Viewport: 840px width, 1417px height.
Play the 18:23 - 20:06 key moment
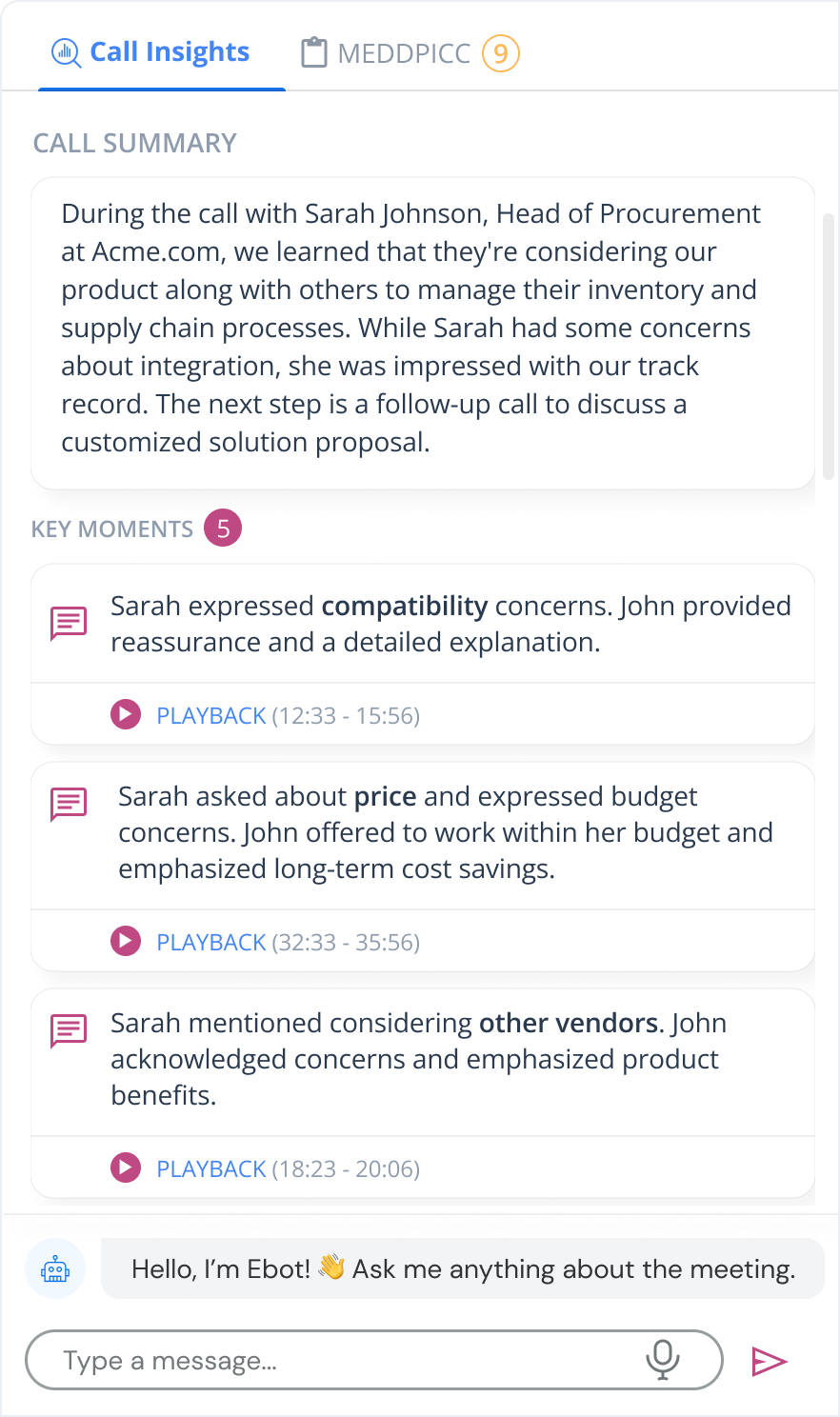point(126,1168)
